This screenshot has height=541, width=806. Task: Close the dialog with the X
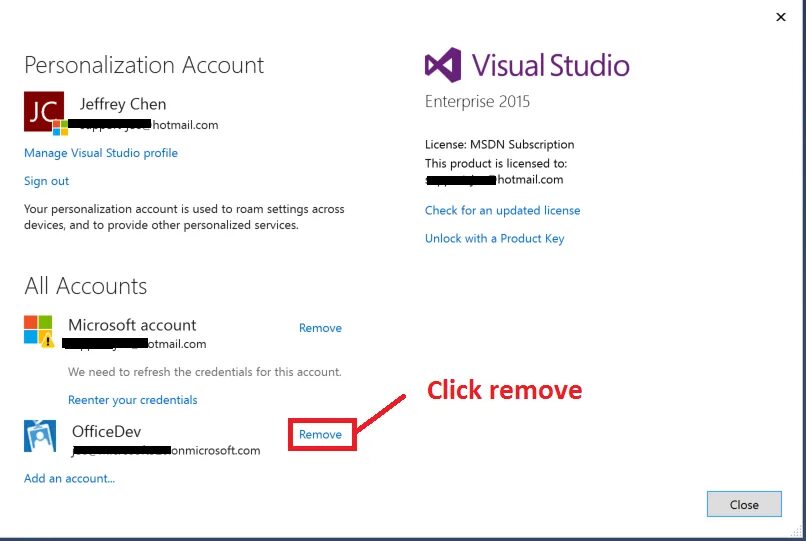tap(781, 17)
